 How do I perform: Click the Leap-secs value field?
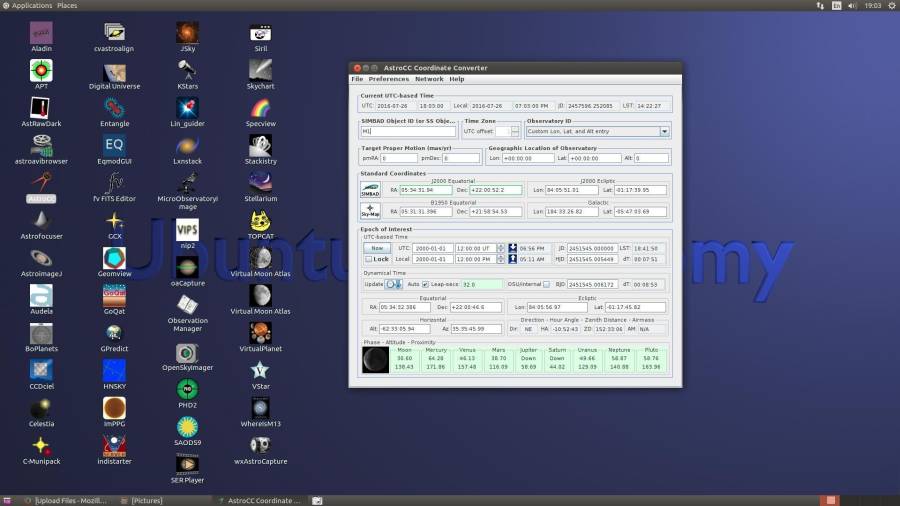(481, 284)
